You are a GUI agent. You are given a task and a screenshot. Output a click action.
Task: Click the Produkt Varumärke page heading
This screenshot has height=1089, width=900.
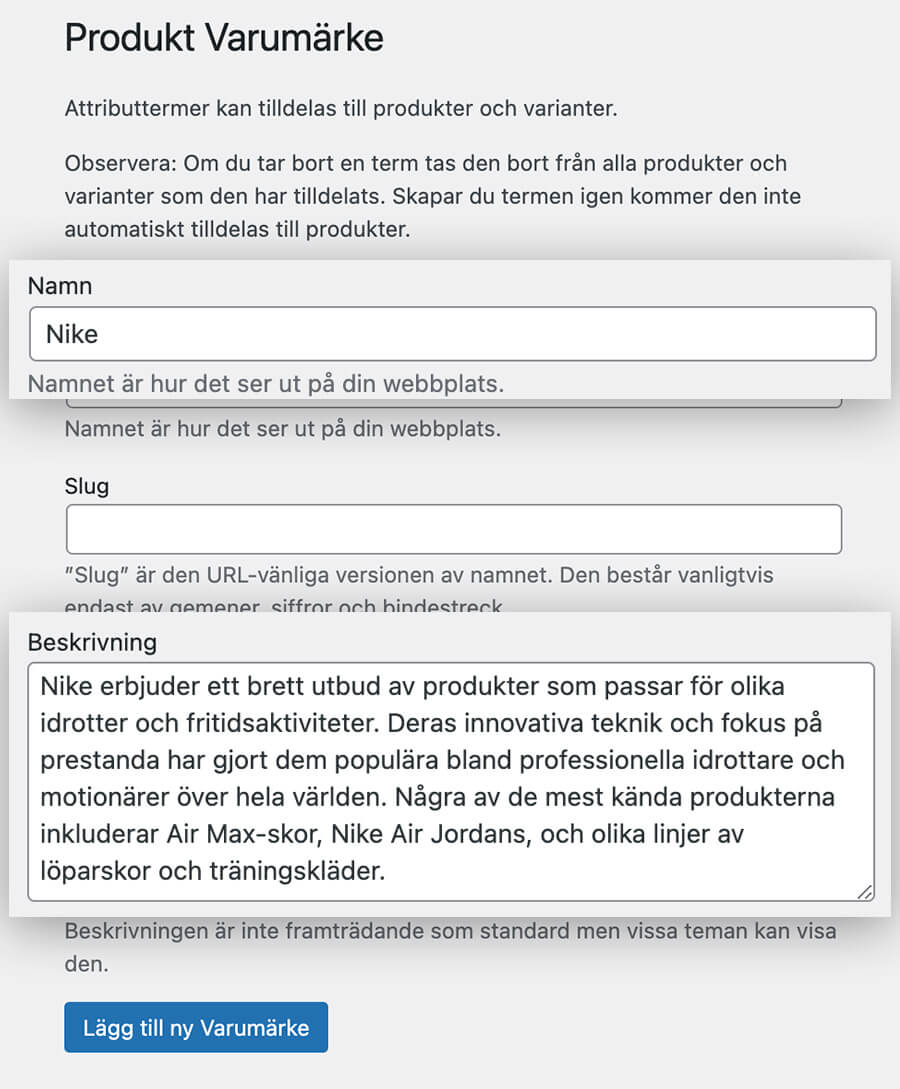224,39
